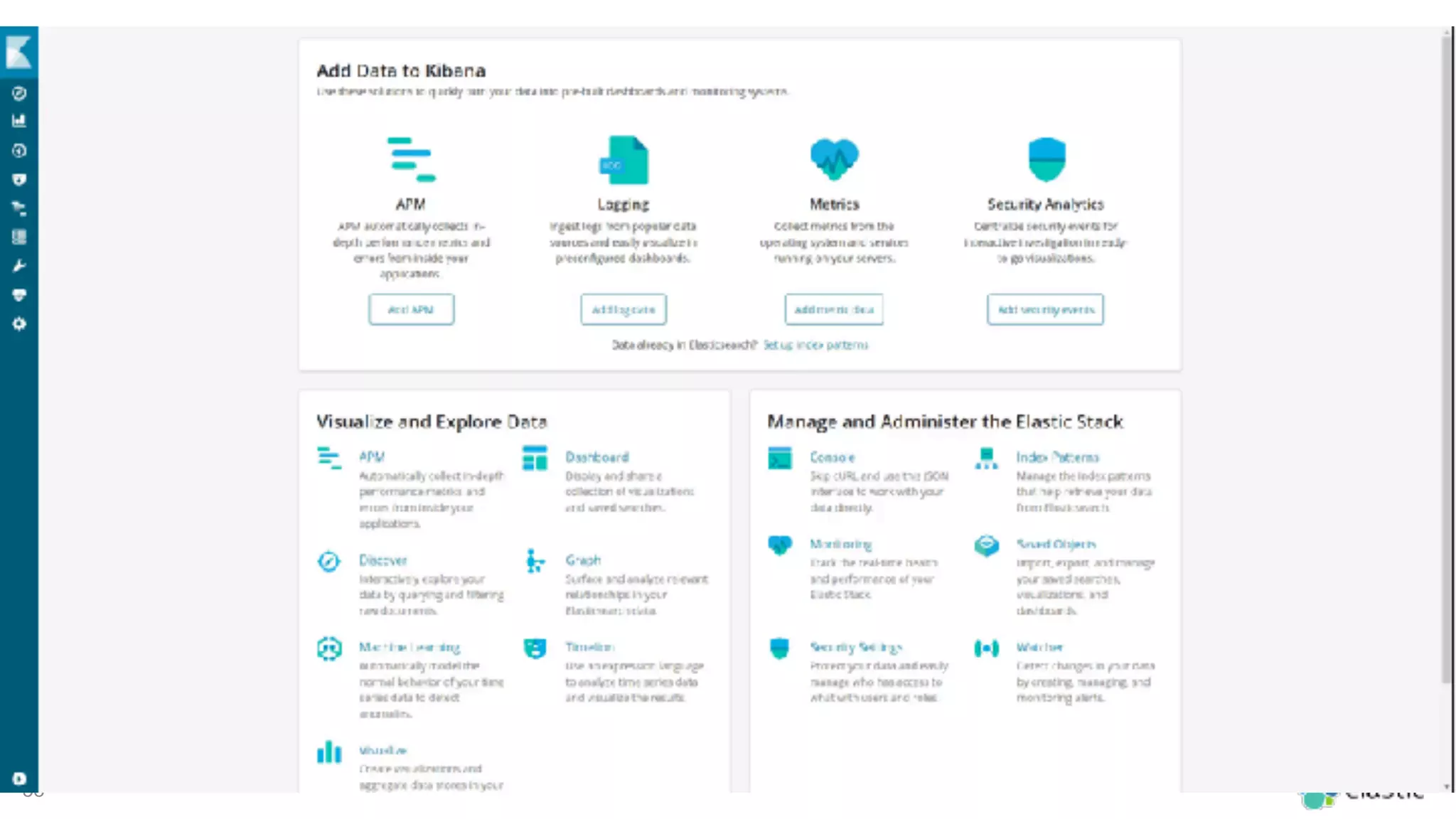The width and height of the screenshot is (1456, 819).
Task: Open Management from the sidebar gear icon
Action: point(19,324)
